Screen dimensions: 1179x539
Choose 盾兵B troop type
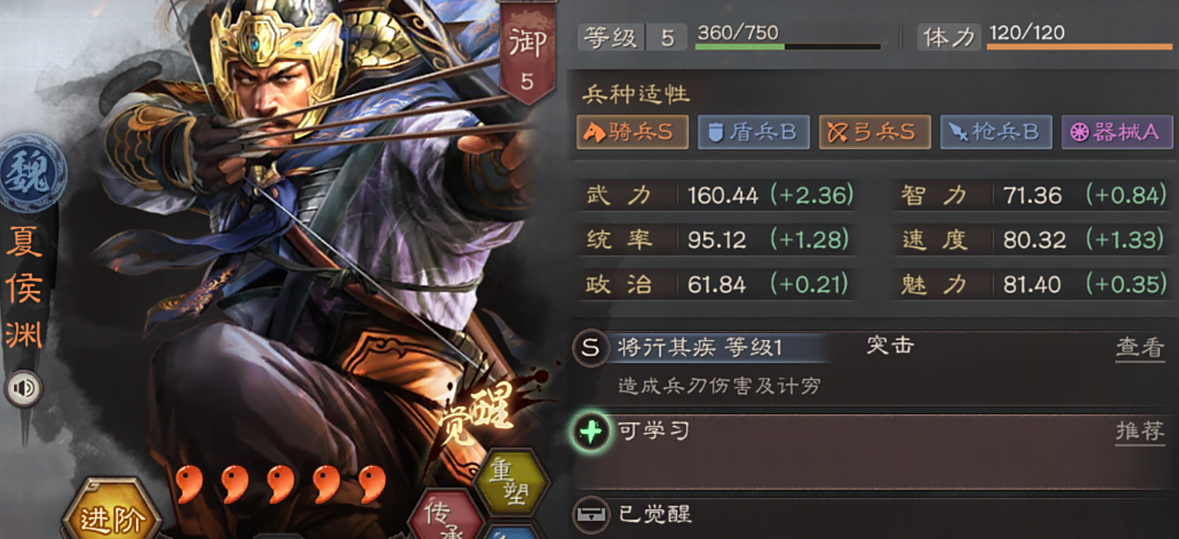pos(753,132)
